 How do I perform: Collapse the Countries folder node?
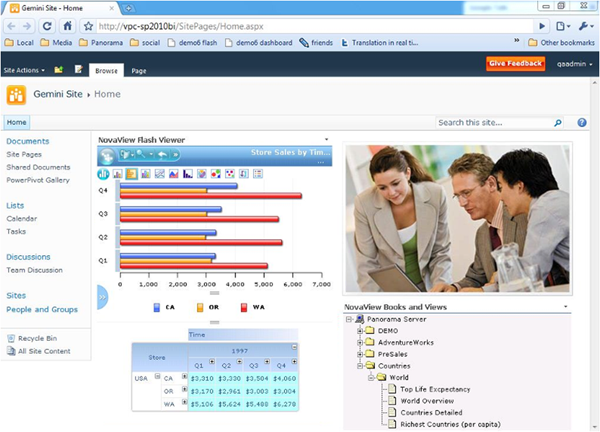[359, 365]
